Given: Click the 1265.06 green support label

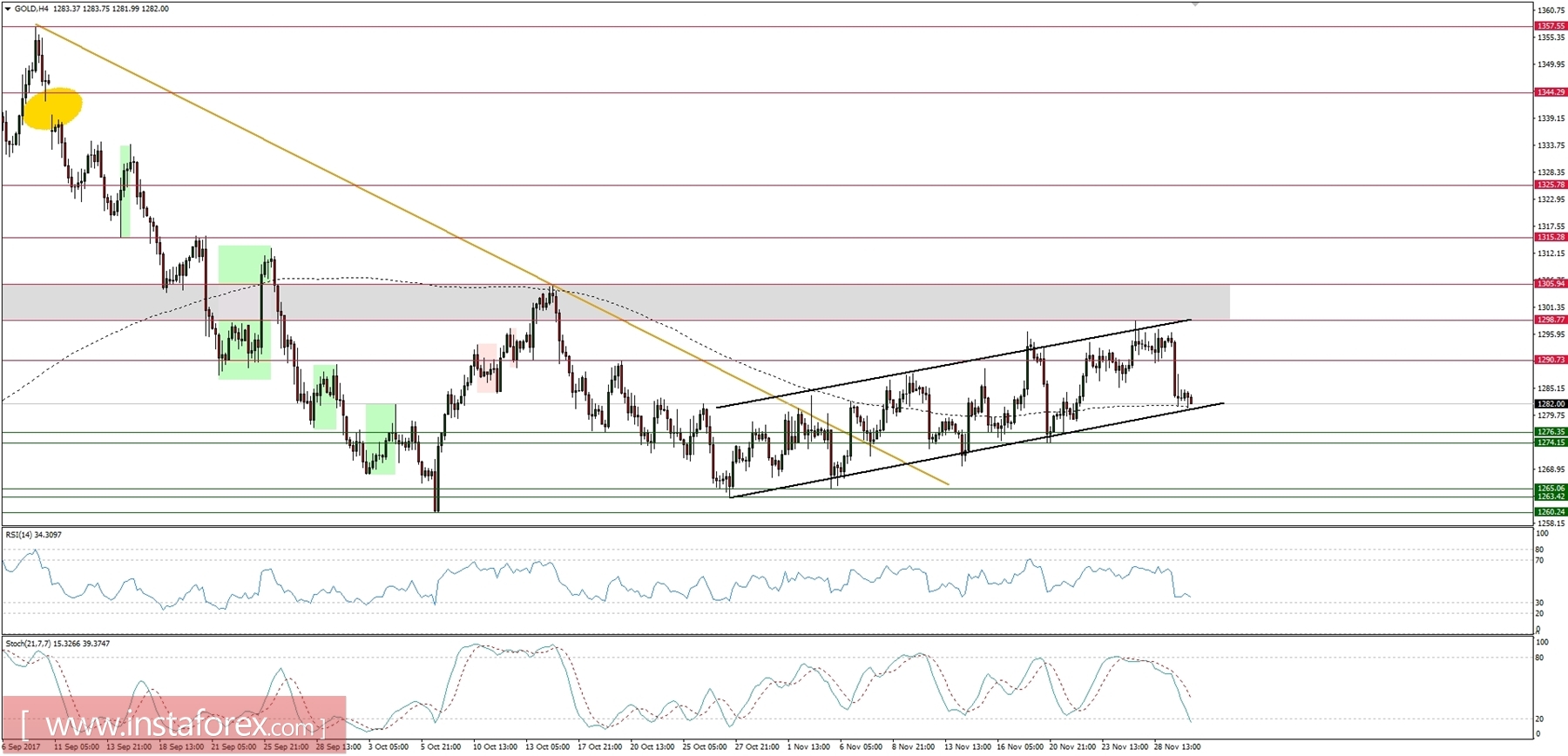Looking at the screenshot, I should [x=1551, y=489].
